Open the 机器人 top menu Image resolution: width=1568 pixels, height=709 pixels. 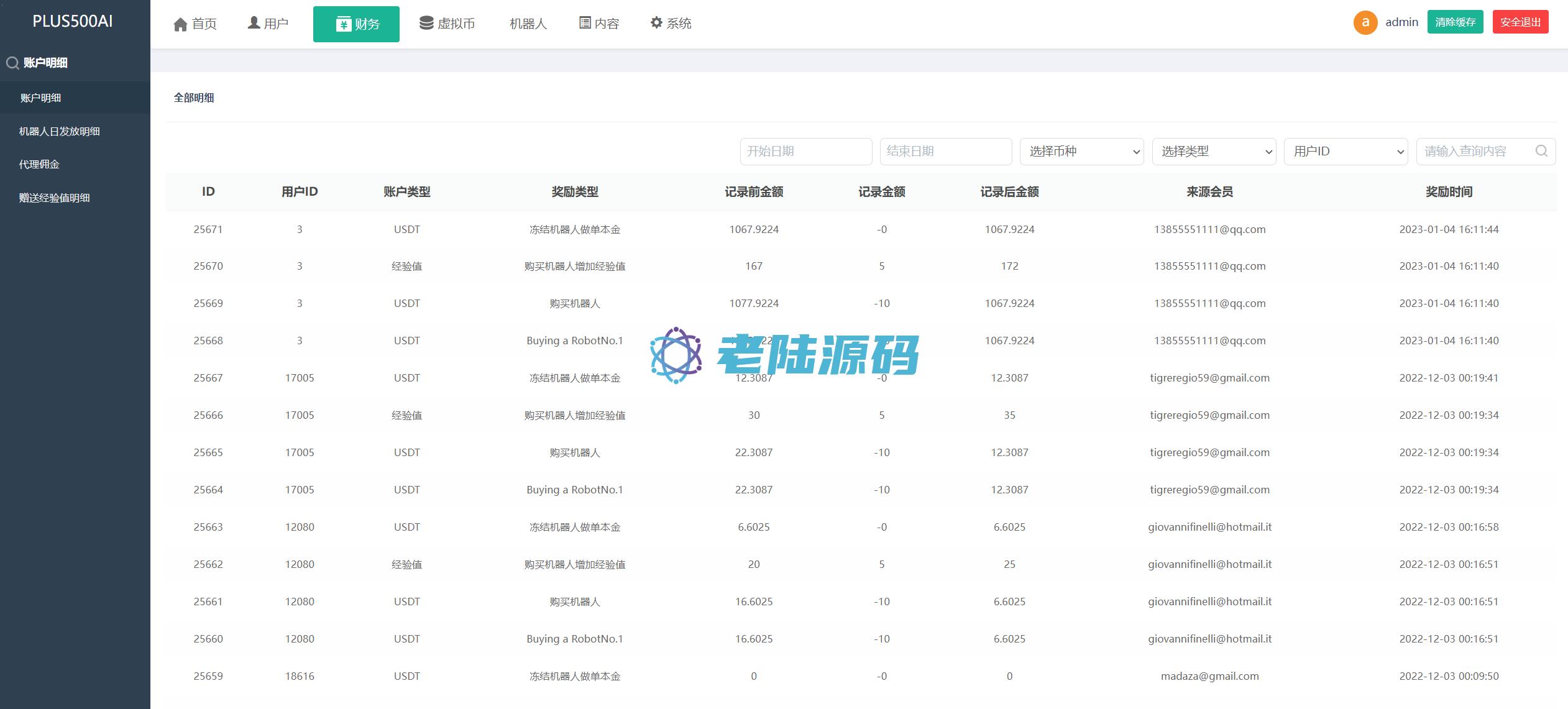click(528, 24)
